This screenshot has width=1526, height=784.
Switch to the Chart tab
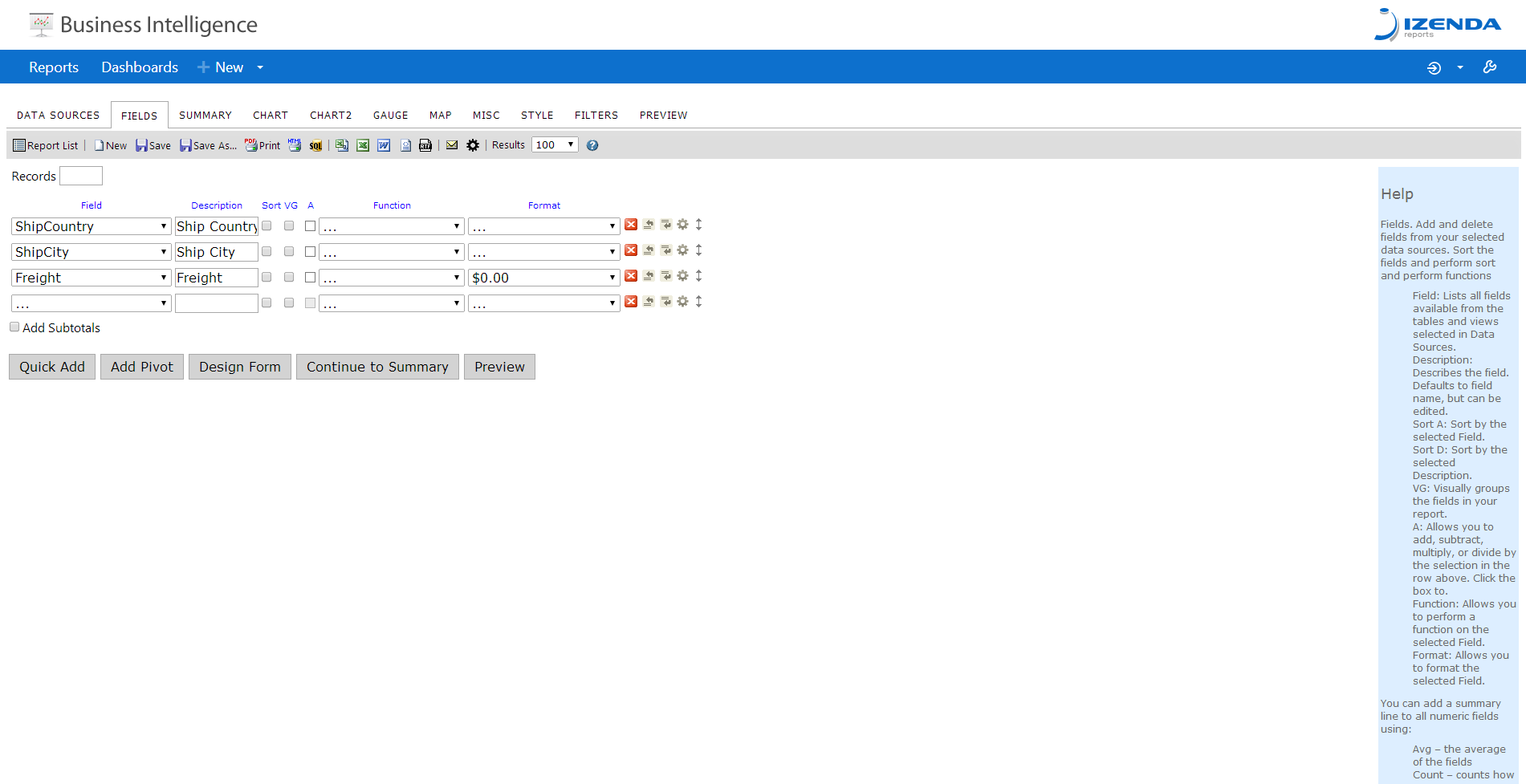[x=271, y=116]
